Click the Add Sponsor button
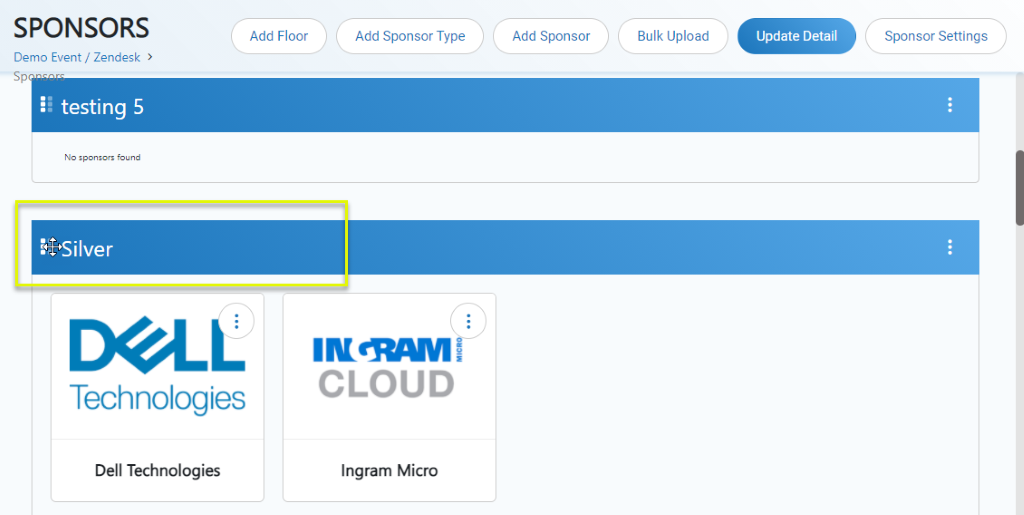 pyautogui.click(x=551, y=36)
